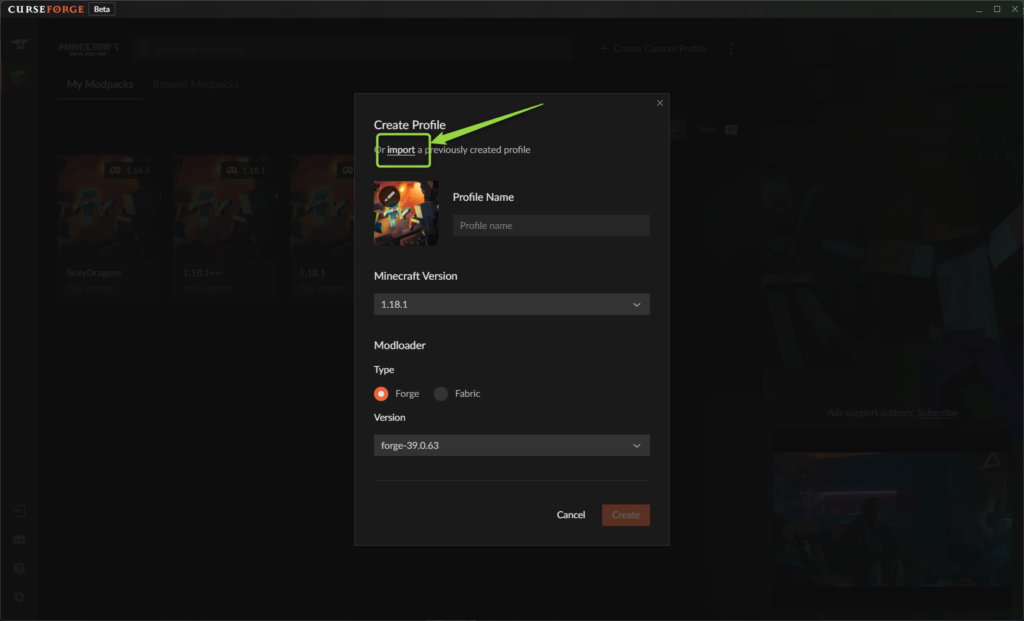Select the Fabric modloader radio button

pyautogui.click(x=441, y=394)
